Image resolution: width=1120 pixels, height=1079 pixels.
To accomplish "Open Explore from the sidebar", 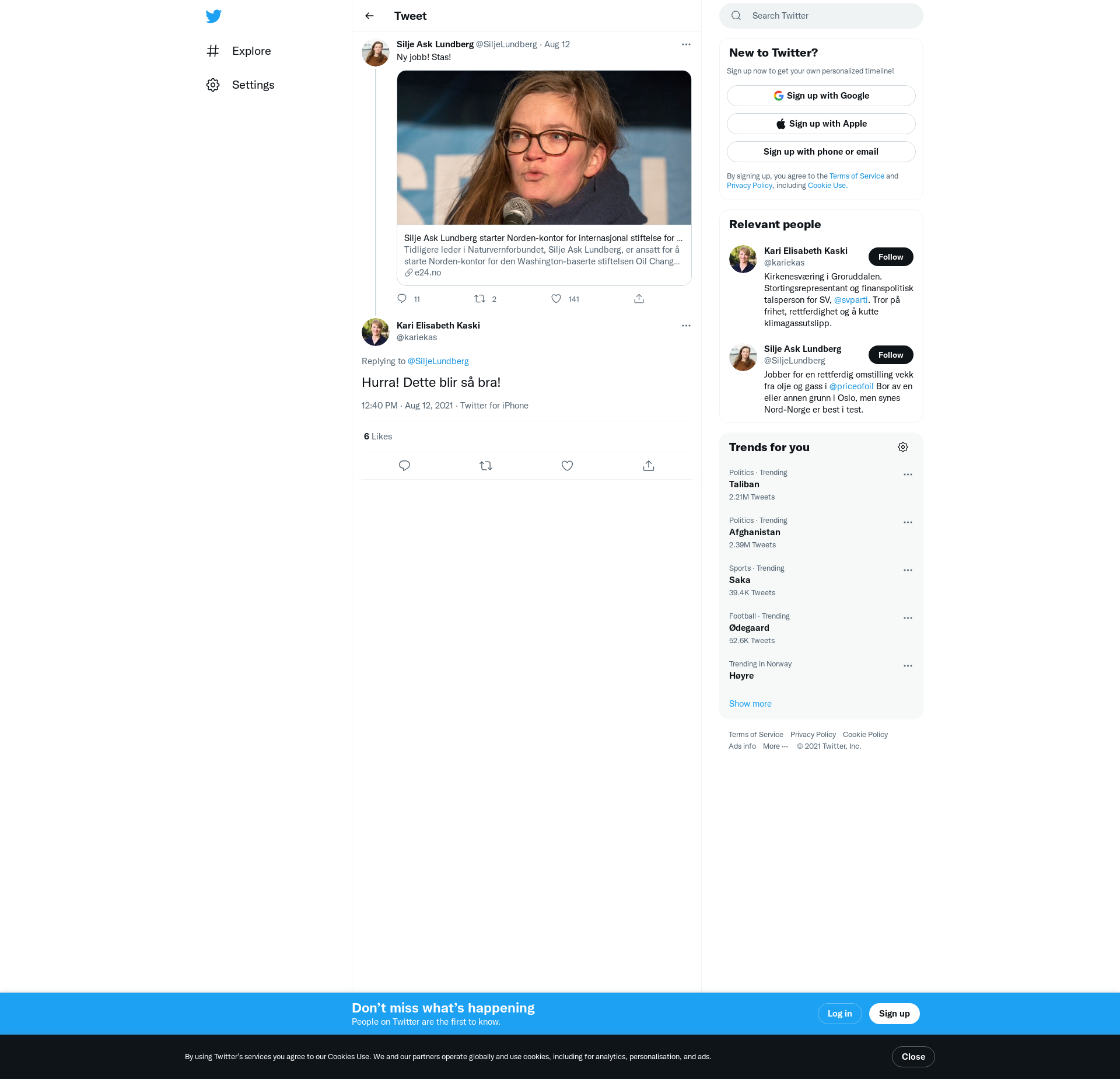I will tap(239, 51).
